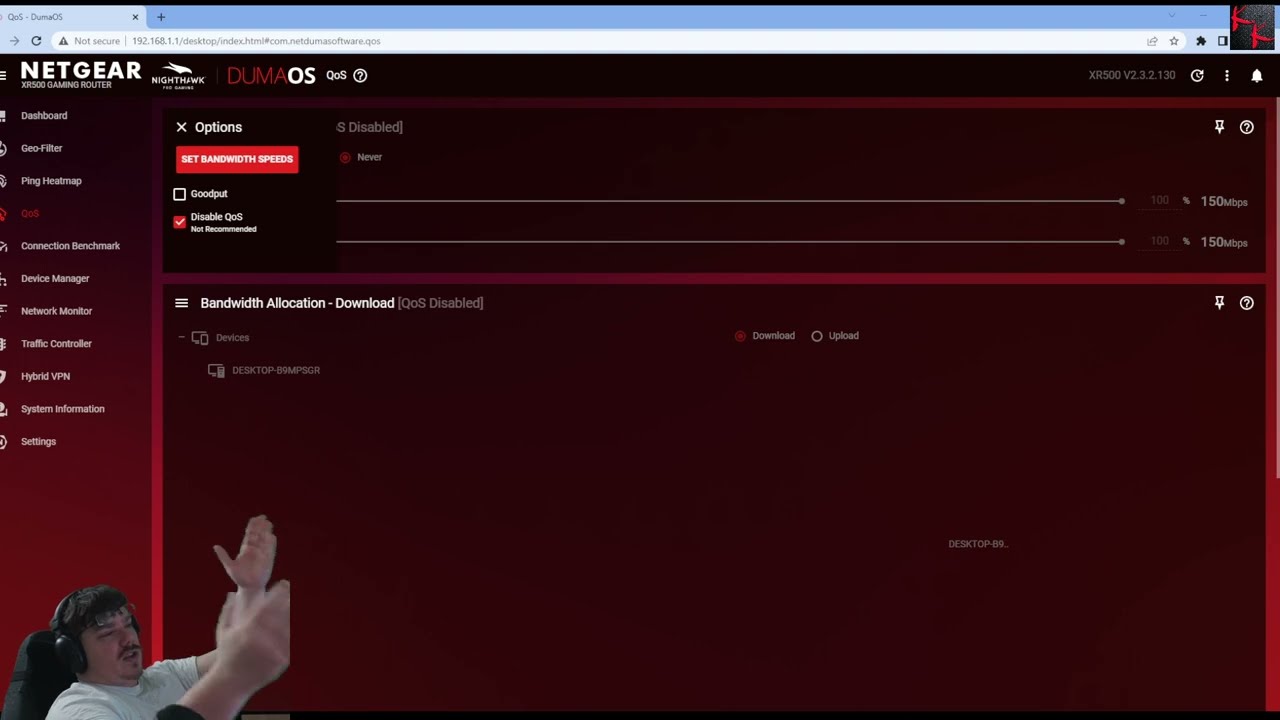The image size is (1280, 720).
Task: Open a new browser tab
Action: click(x=161, y=17)
